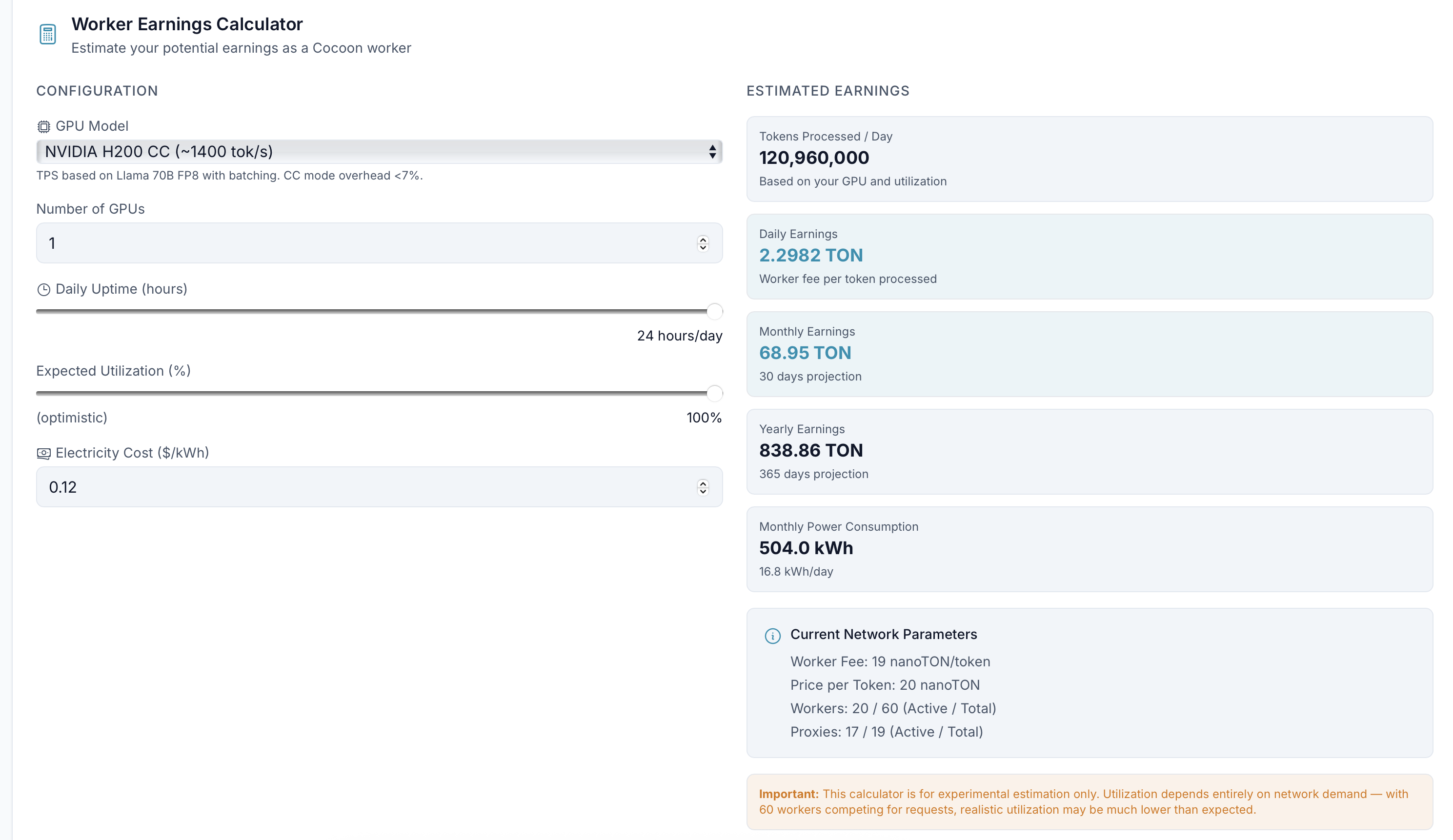Screen dimensions: 1453x840
Task: Click the Monthly Earnings 68.95 TON value
Action: coord(805,353)
